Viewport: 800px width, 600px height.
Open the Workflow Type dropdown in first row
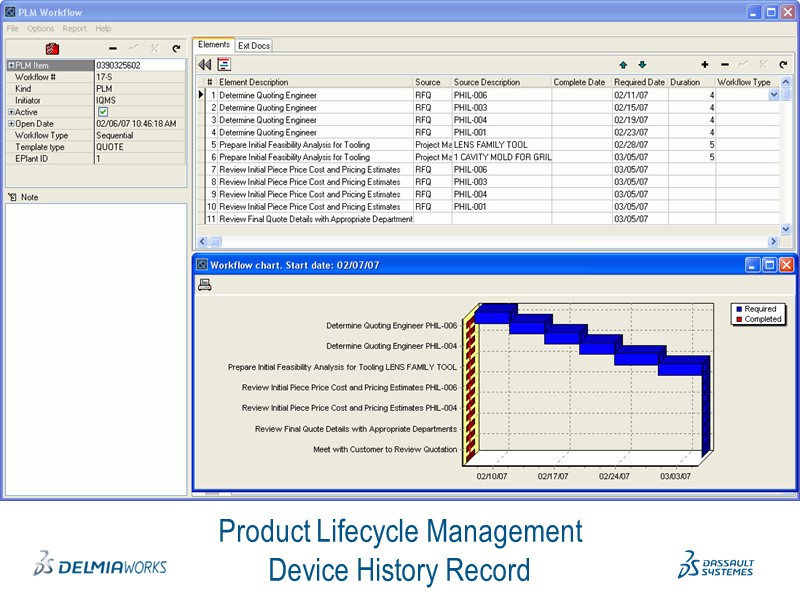click(x=773, y=95)
